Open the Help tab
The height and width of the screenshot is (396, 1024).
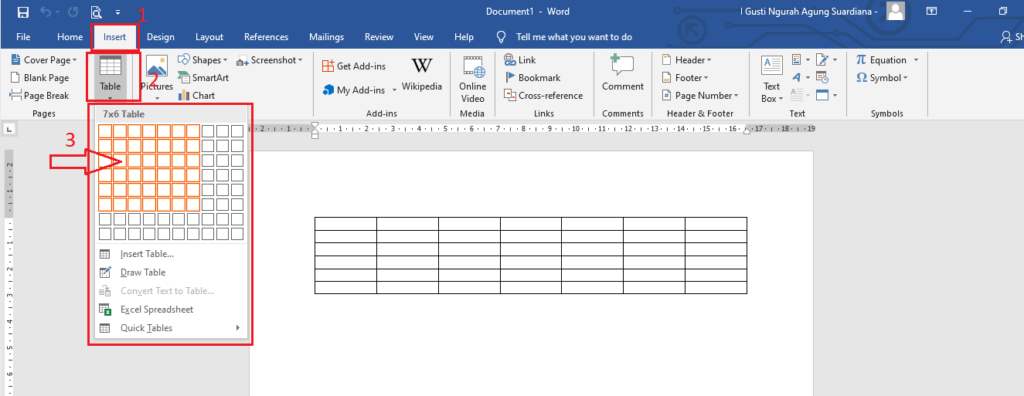(464, 37)
